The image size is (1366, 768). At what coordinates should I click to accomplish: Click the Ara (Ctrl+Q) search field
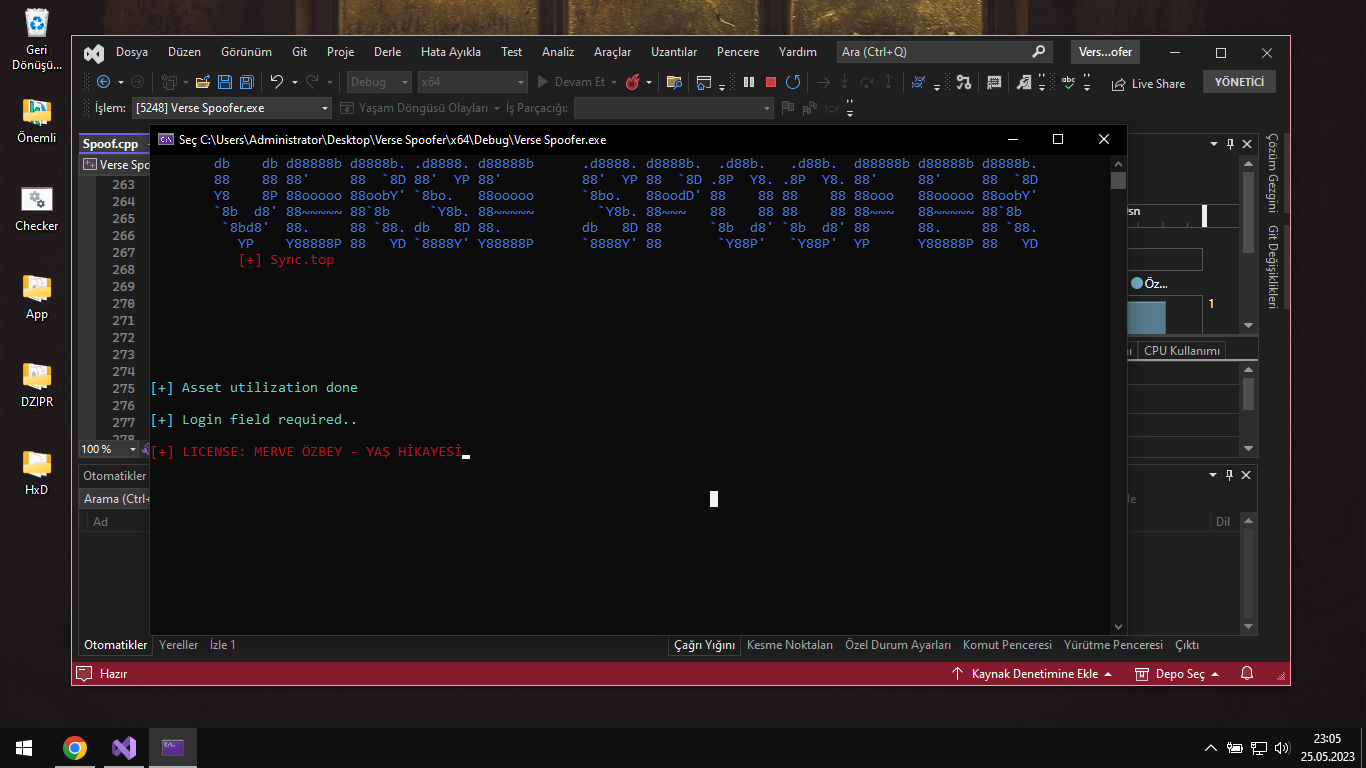[x=944, y=52]
